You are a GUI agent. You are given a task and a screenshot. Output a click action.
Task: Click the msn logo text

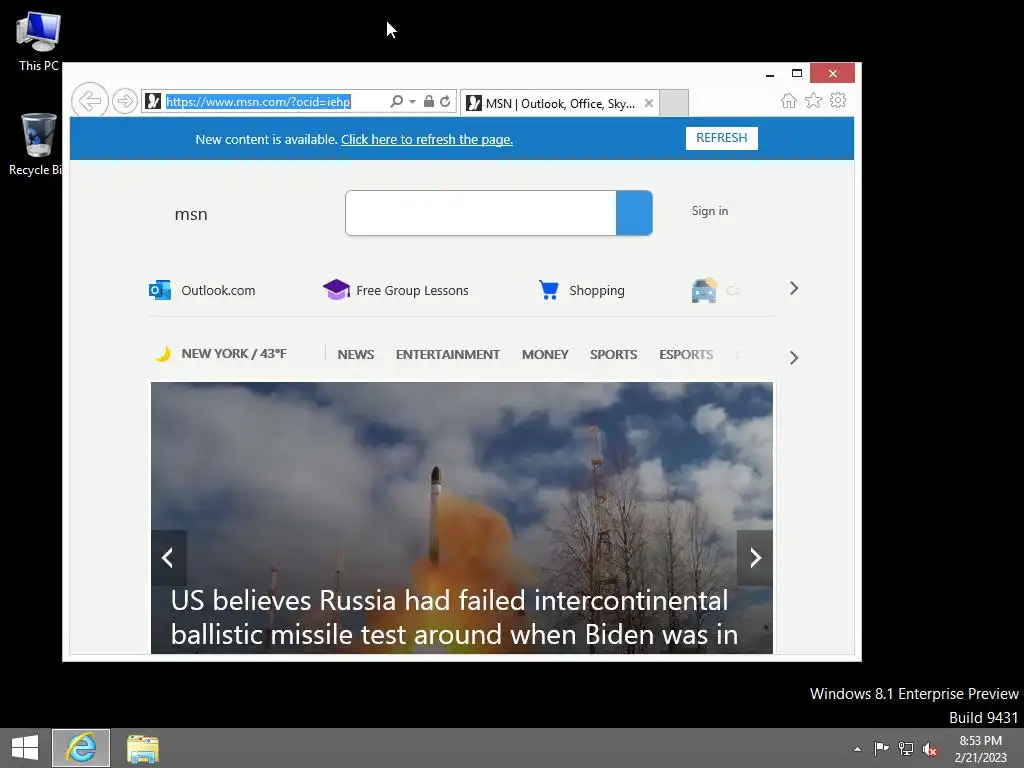click(x=191, y=214)
